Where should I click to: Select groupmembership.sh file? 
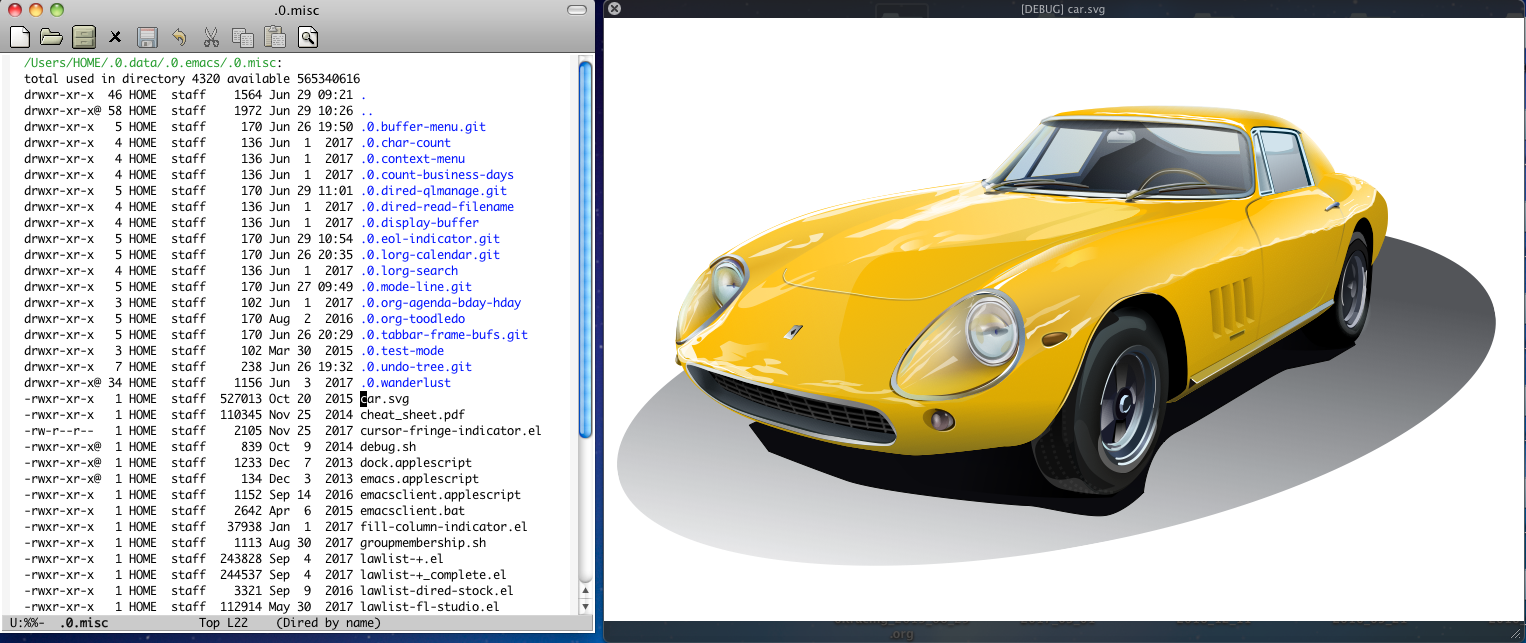point(423,543)
